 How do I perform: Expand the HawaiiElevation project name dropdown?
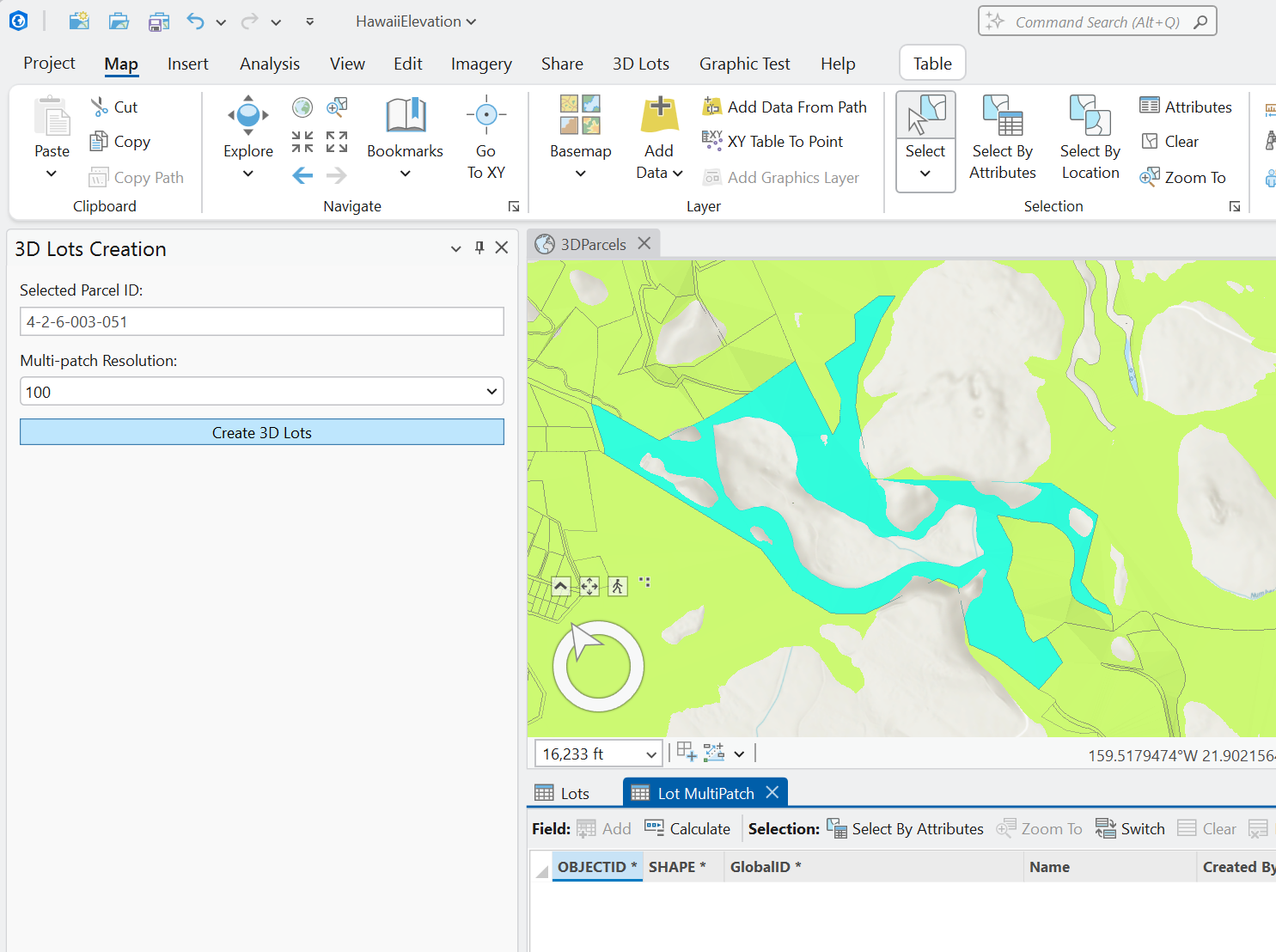(x=416, y=21)
